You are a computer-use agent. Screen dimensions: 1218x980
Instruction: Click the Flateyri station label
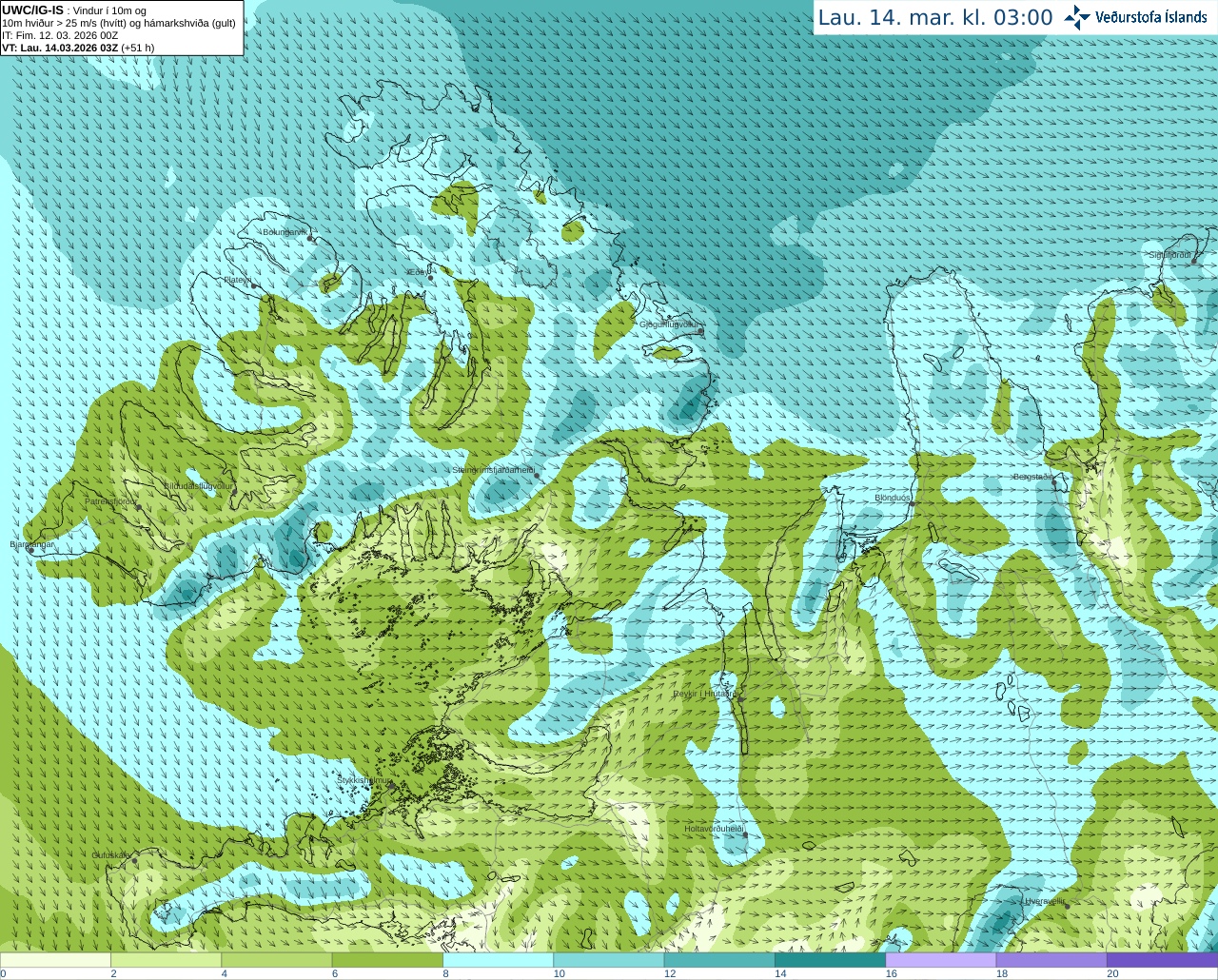tap(238, 280)
